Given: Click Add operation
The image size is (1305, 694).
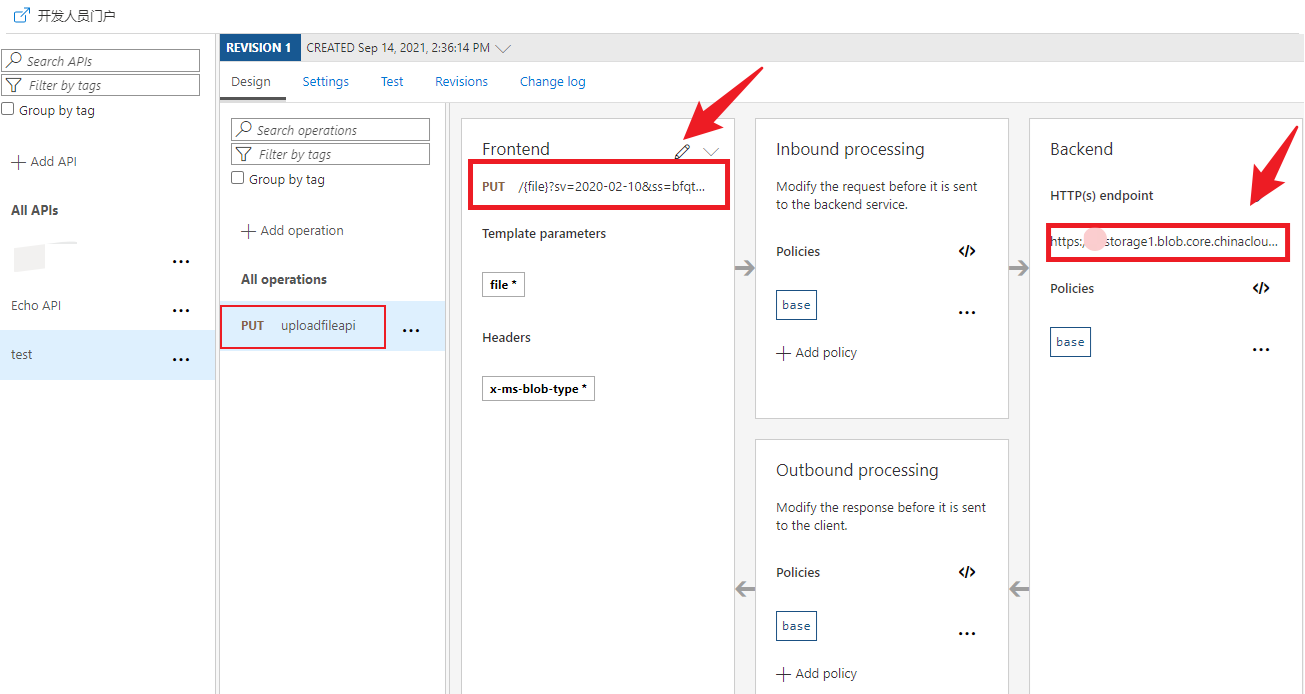Looking at the screenshot, I should click(x=292, y=231).
